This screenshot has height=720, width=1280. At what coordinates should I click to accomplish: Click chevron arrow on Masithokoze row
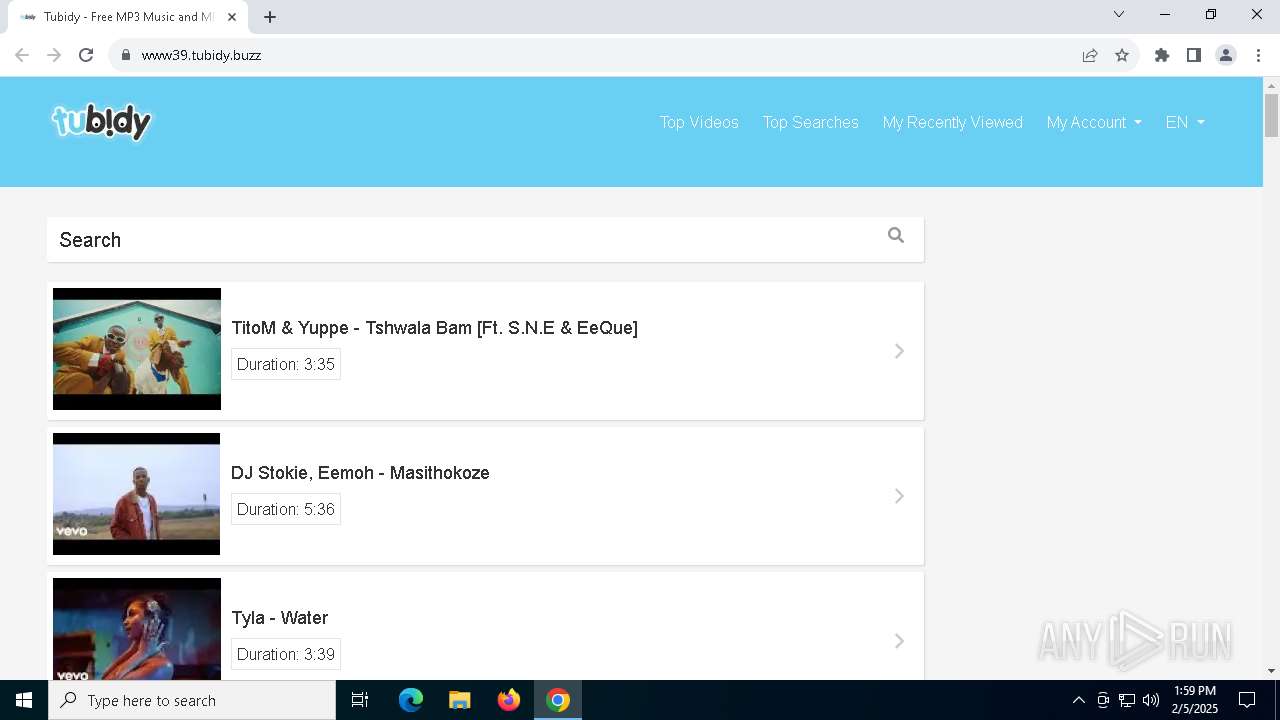(x=899, y=496)
